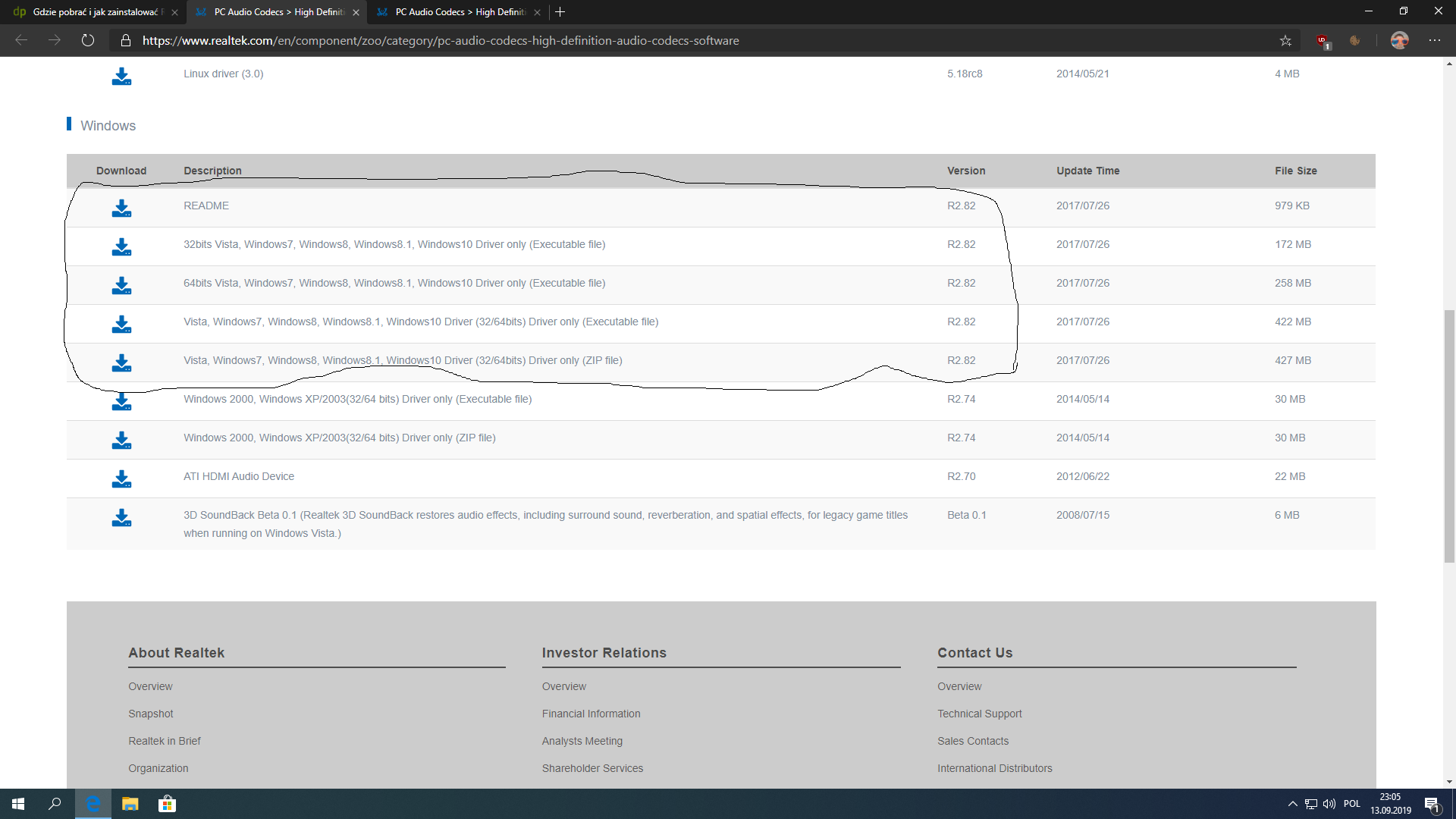
Task: Close the third PC Audio Codecs tab
Action: pos(537,12)
